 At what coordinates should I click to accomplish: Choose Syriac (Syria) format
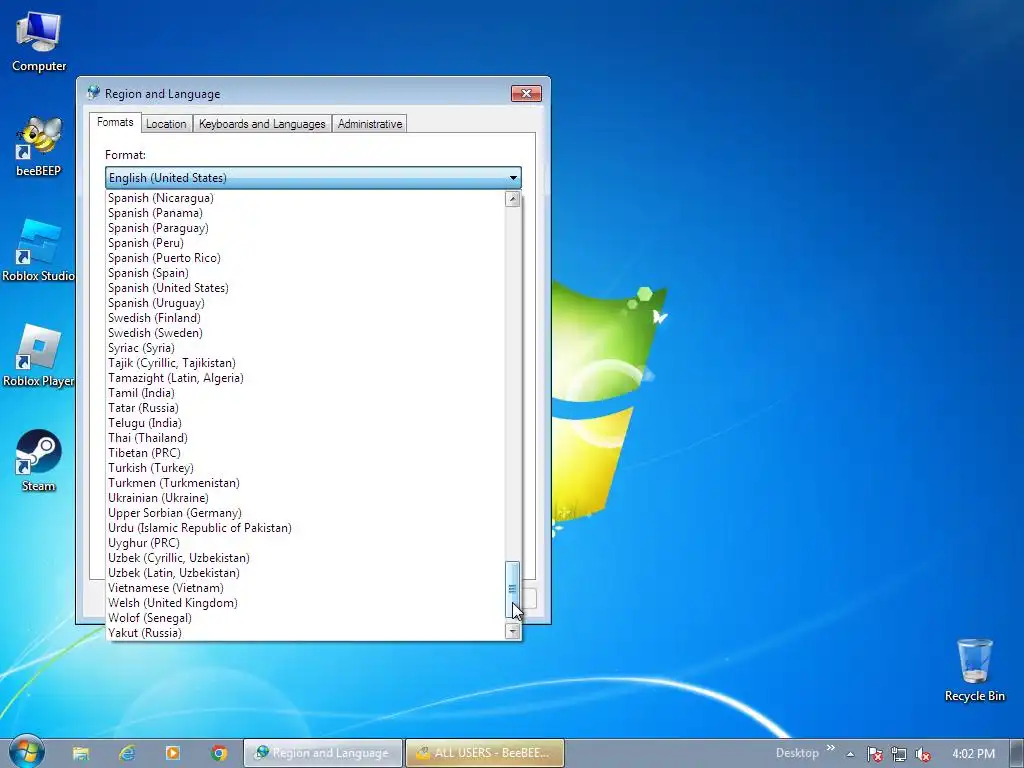point(306,348)
